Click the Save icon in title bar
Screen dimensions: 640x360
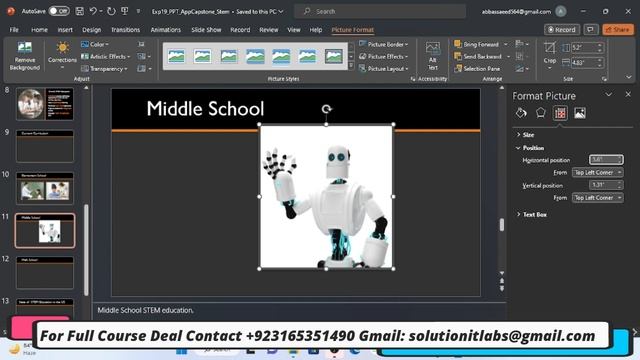pos(80,11)
